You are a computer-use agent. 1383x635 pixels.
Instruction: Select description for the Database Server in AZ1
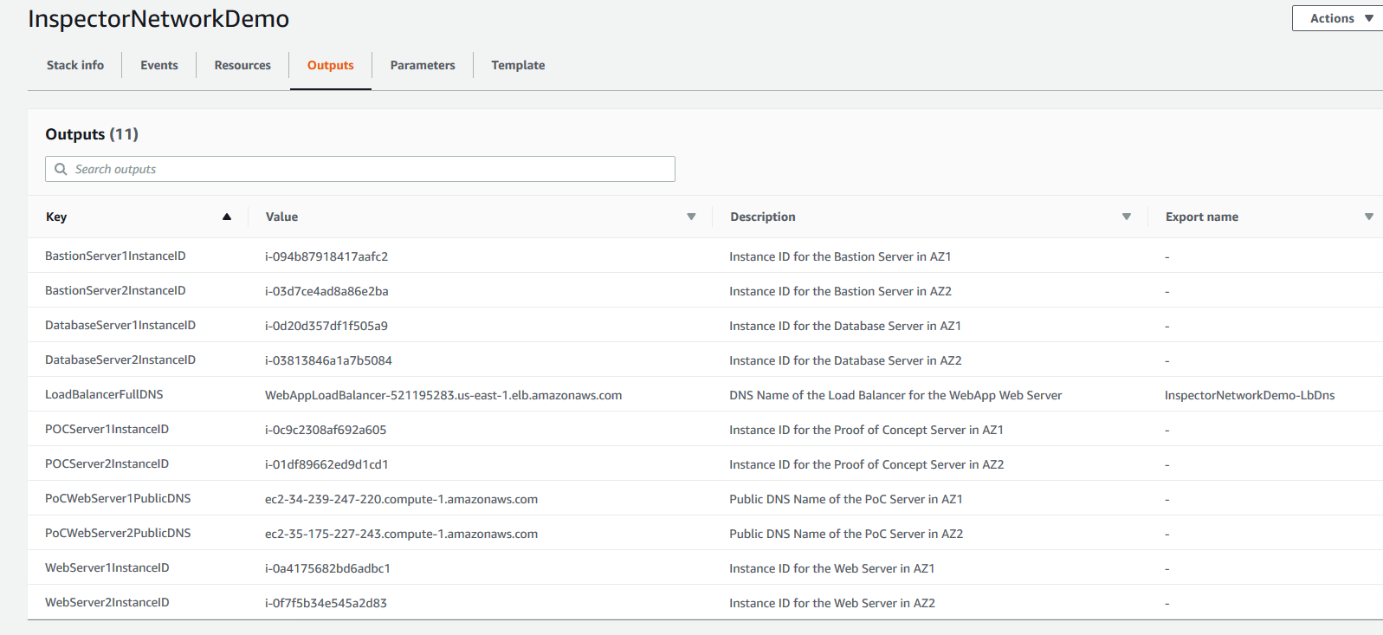pyautogui.click(x=845, y=325)
